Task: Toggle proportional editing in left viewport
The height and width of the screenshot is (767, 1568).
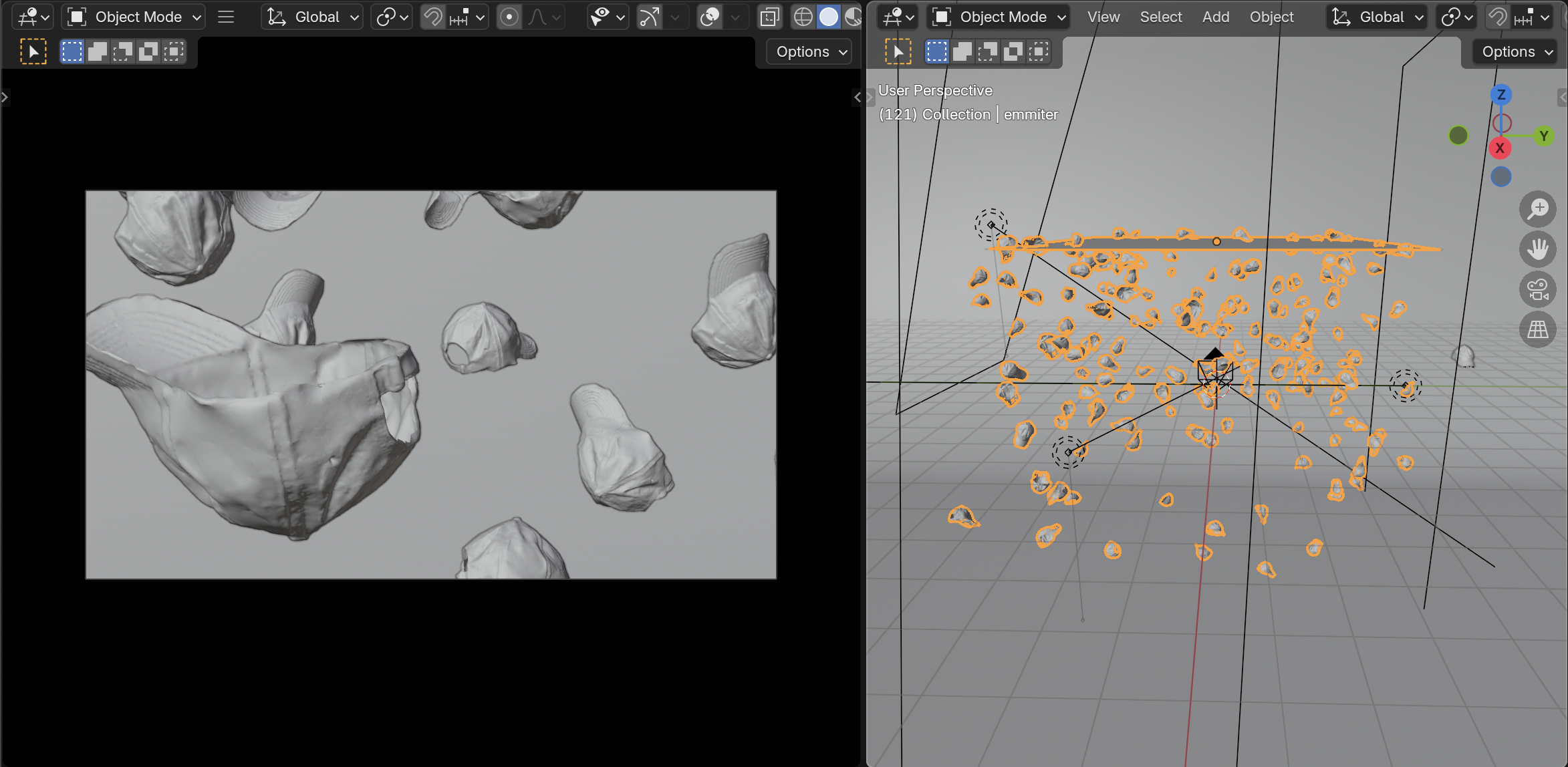Action: pyautogui.click(x=509, y=17)
